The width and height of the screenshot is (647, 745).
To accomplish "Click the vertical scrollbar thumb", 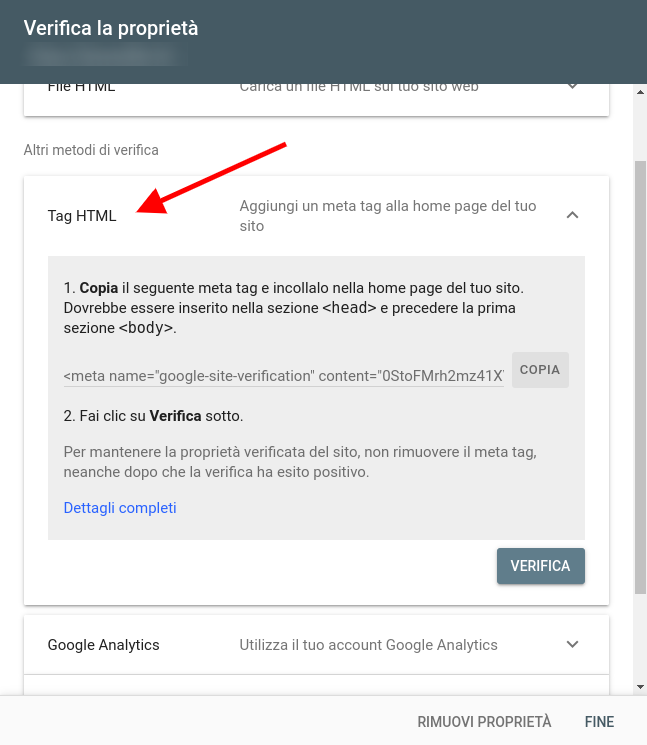I will pyautogui.click(x=640, y=380).
